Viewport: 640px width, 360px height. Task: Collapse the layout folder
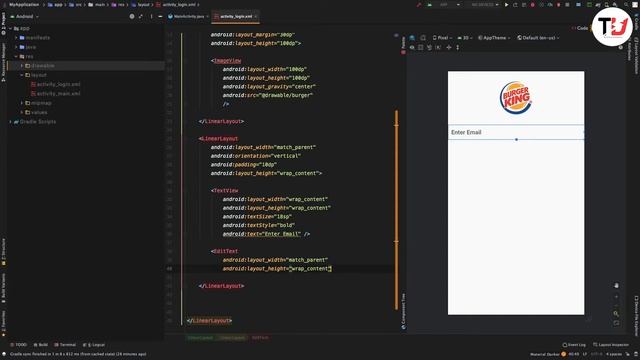coord(22,75)
